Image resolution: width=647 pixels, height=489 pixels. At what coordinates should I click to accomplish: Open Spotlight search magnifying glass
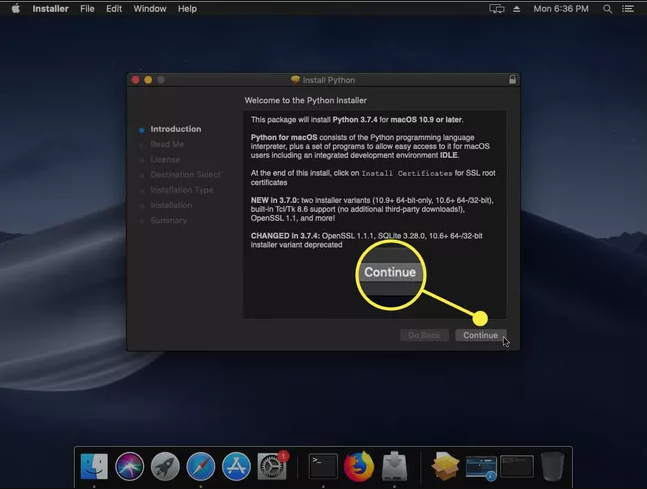coord(607,9)
